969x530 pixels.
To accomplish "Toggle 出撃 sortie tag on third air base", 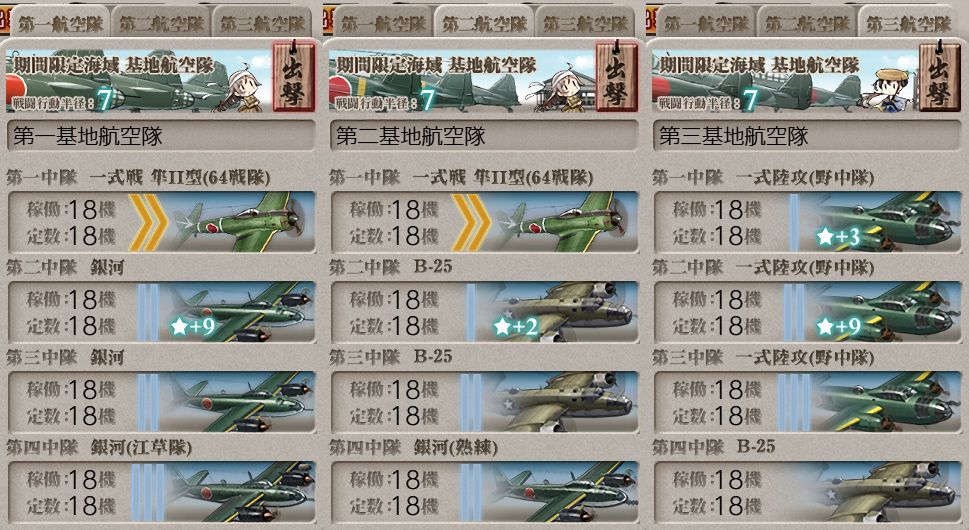I will [940, 76].
